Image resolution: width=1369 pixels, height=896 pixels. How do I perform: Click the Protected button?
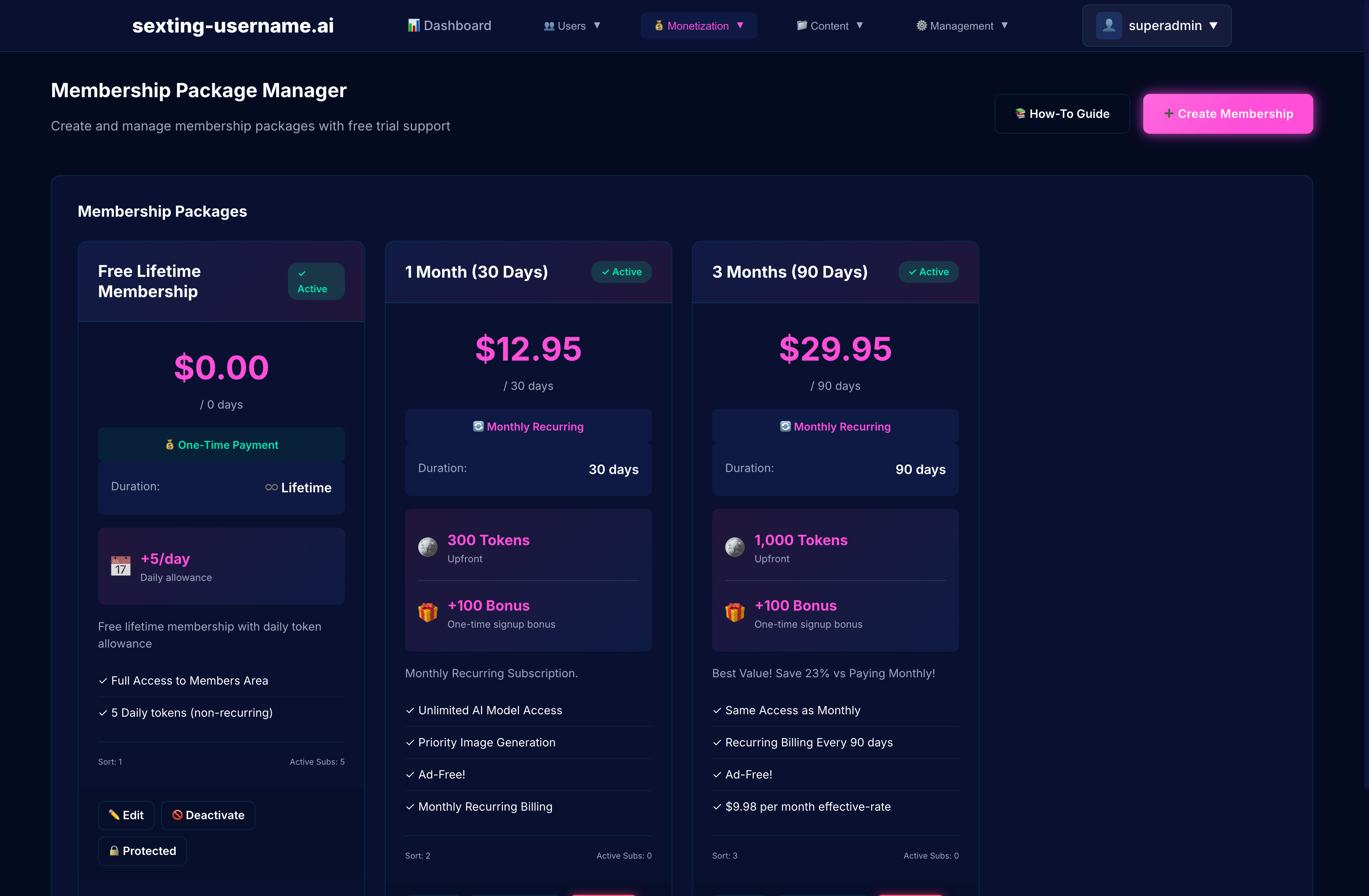142,850
